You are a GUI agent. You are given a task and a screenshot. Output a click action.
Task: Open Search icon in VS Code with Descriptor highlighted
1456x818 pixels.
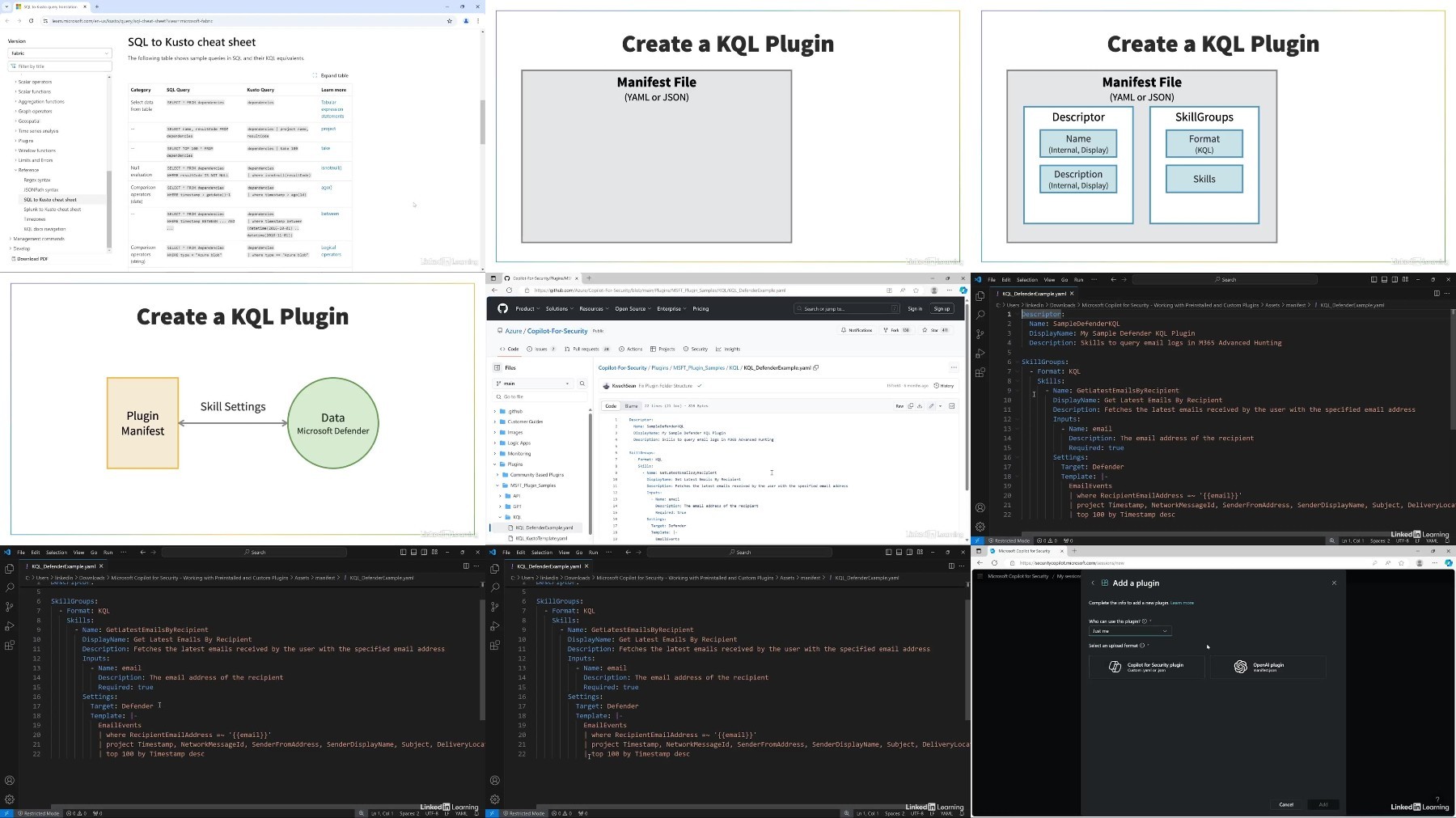click(x=980, y=315)
